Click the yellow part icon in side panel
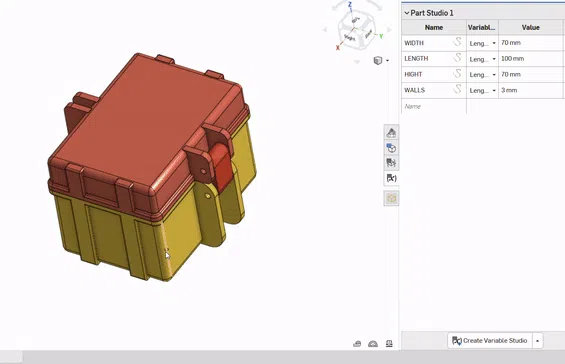 tap(391, 199)
